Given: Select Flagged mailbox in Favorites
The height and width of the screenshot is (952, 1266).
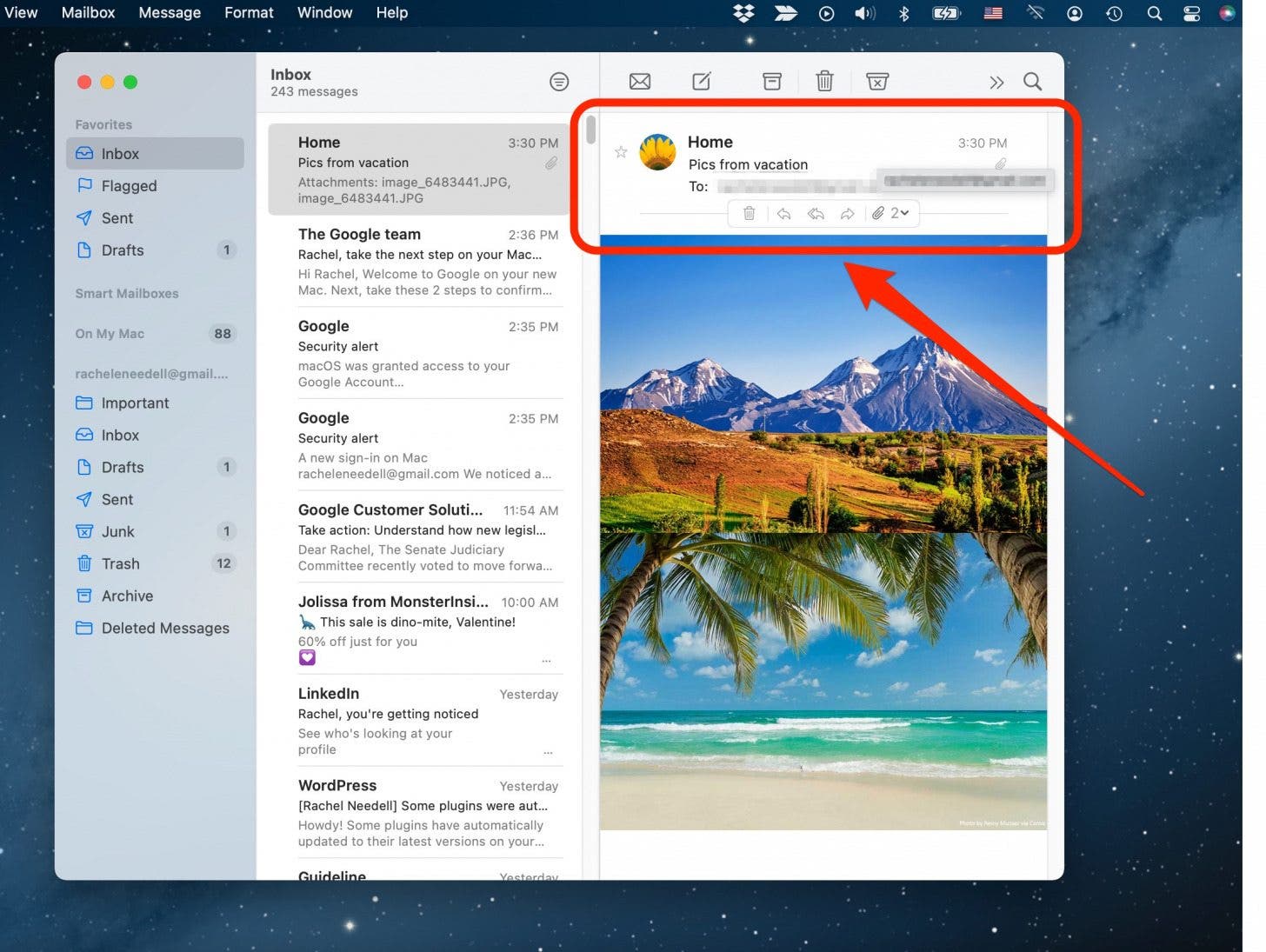Looking at the screenshot, I should (x=129, y=186).
